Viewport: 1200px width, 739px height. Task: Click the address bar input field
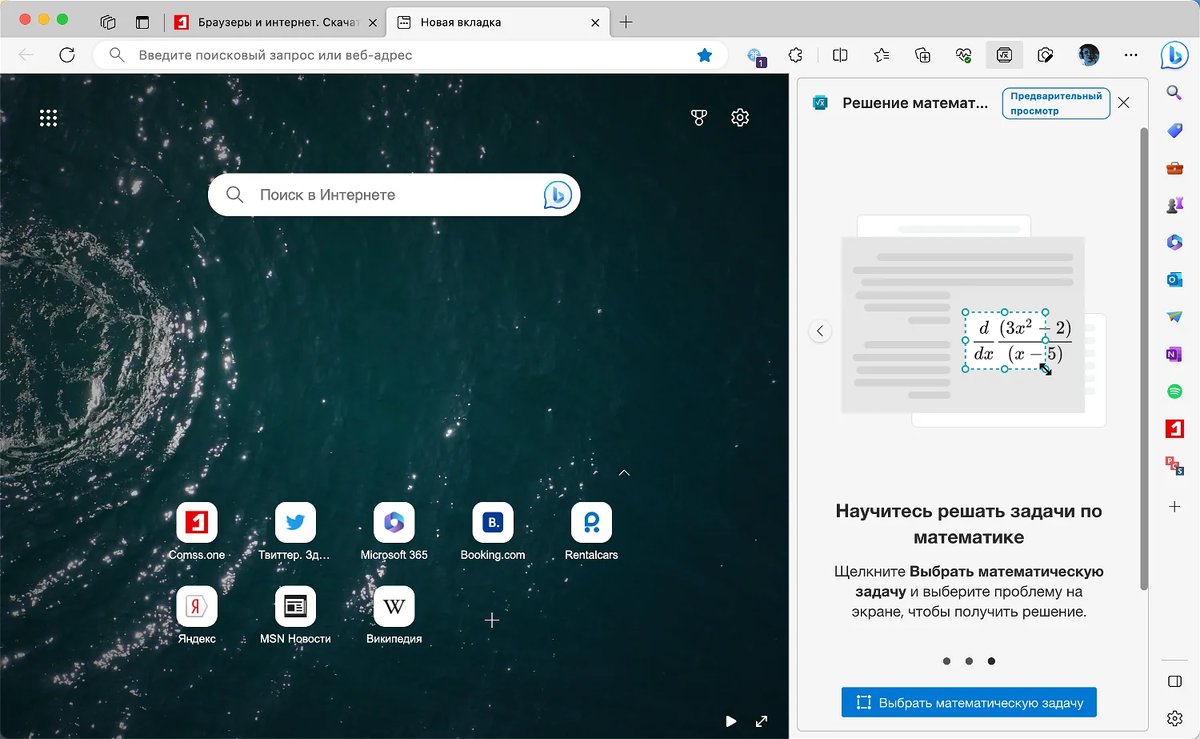coord(410,55)
